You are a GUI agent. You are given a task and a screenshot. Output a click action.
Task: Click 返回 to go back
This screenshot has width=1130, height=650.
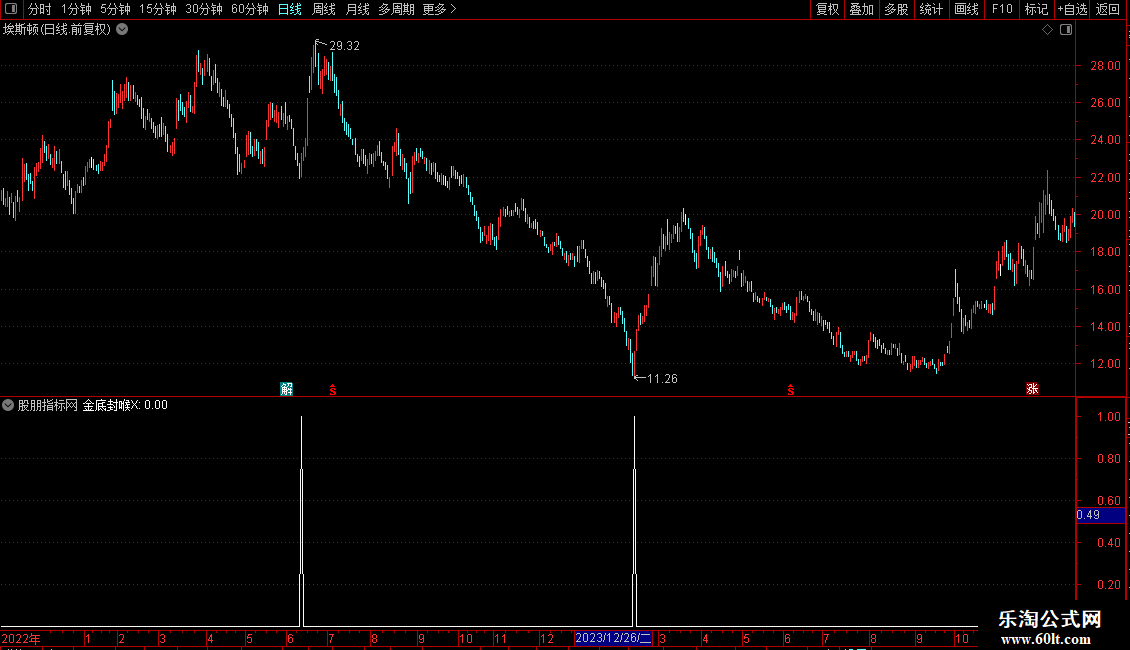1108,9
